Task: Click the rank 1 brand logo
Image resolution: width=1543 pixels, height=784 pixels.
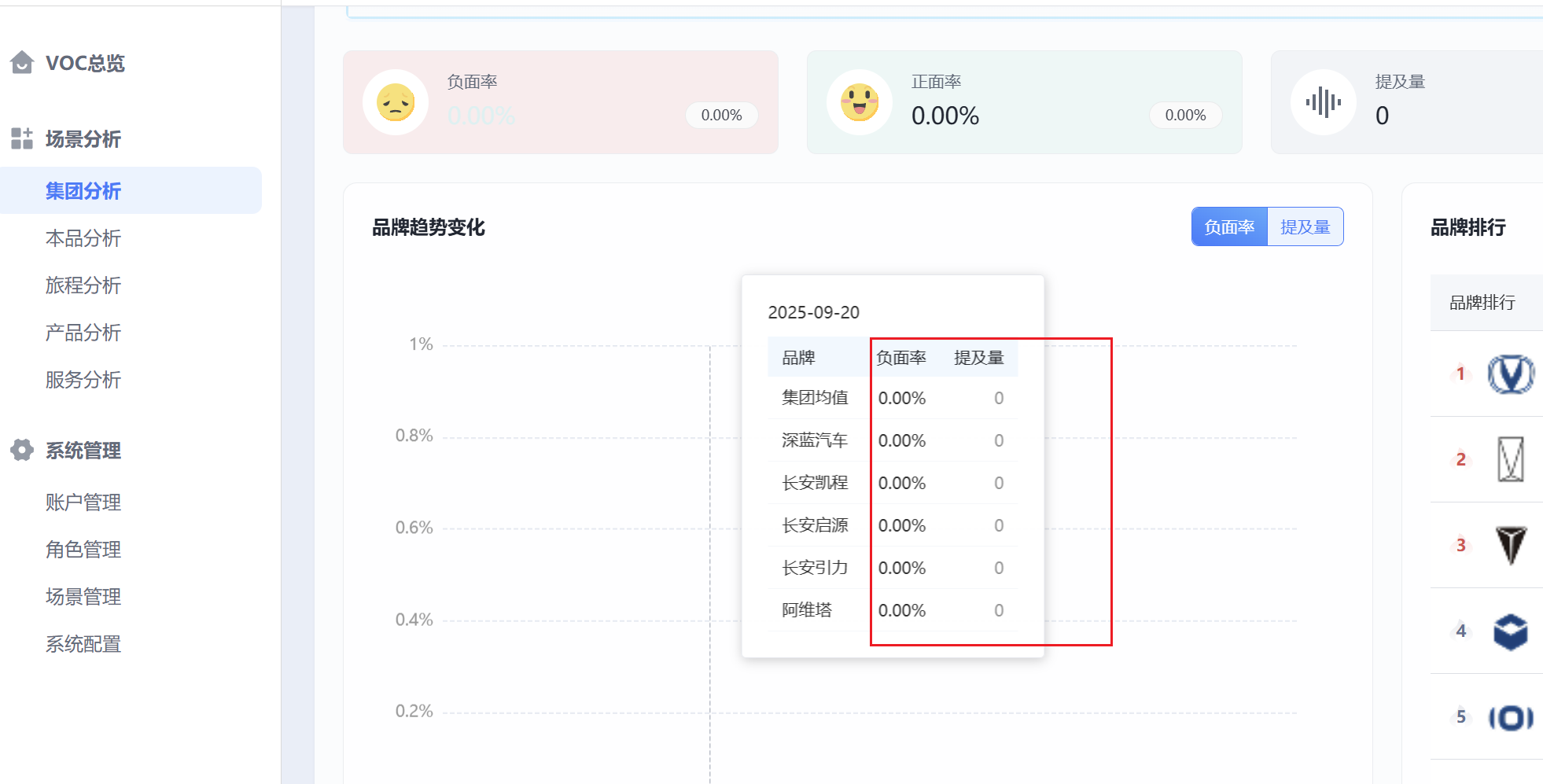Action: pos(1510,374)
